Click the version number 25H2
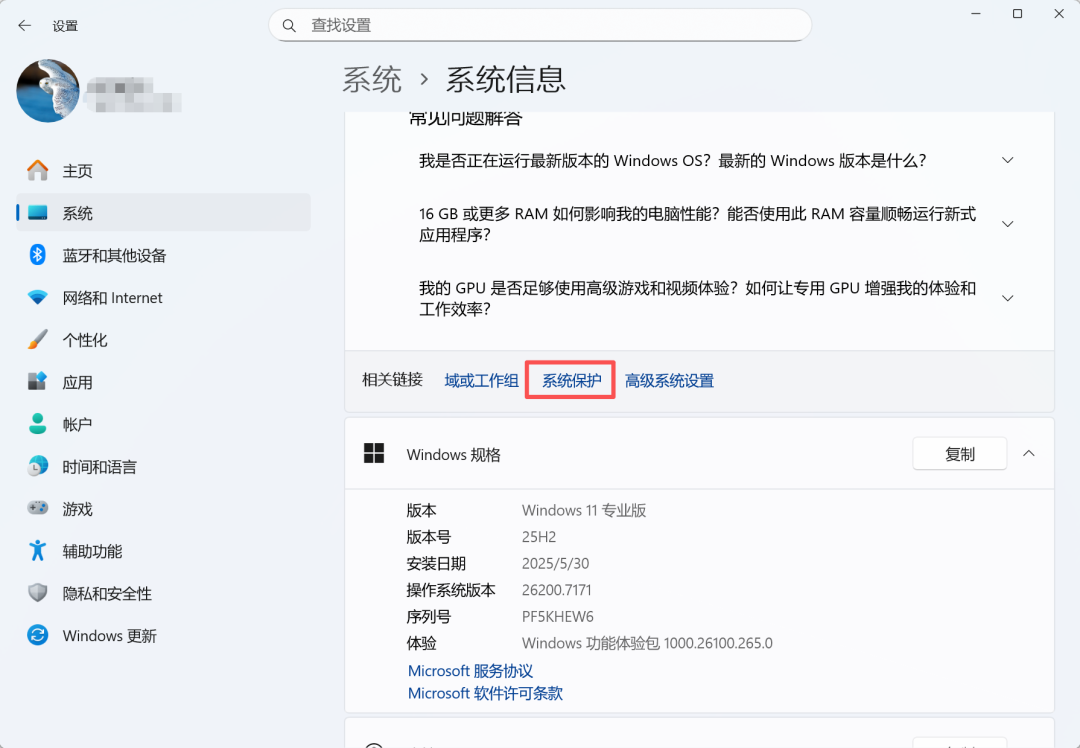The height and width of the screenshot is (748, 1080). [539, 537]
